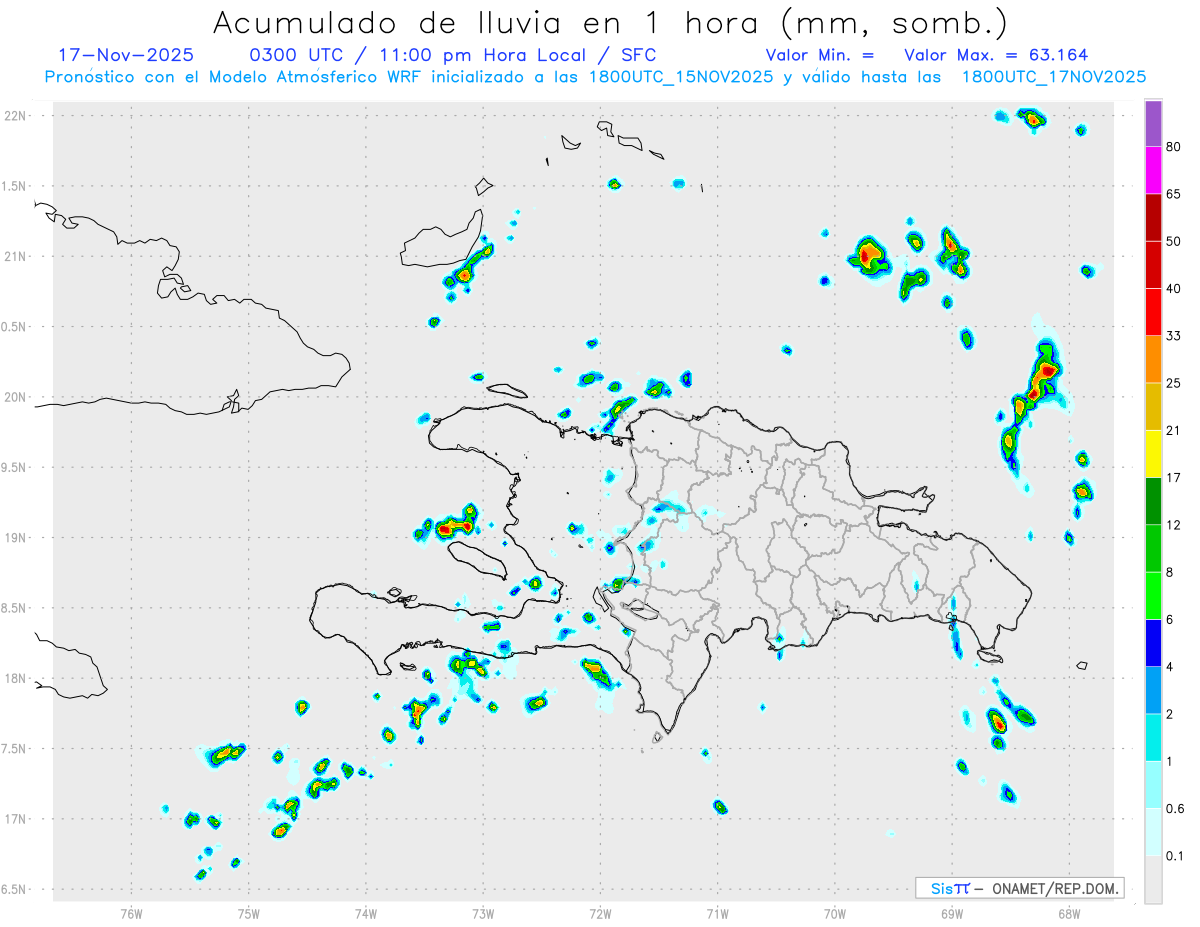Click the purple swatch above 80 in colorbar
The width and height of the screenshot is (1200, 927).
click(1153, 123)
